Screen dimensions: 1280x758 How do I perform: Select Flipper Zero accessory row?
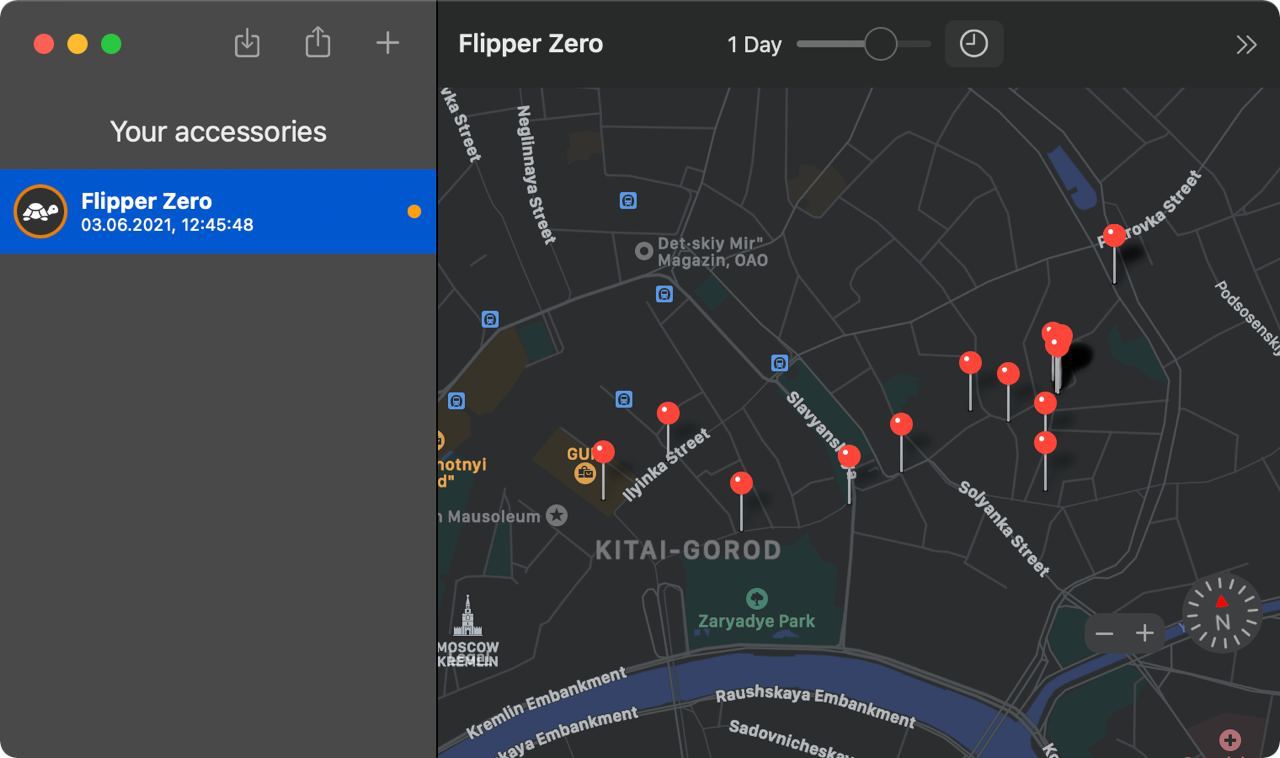pyautogui.click(x=218, y=211)
